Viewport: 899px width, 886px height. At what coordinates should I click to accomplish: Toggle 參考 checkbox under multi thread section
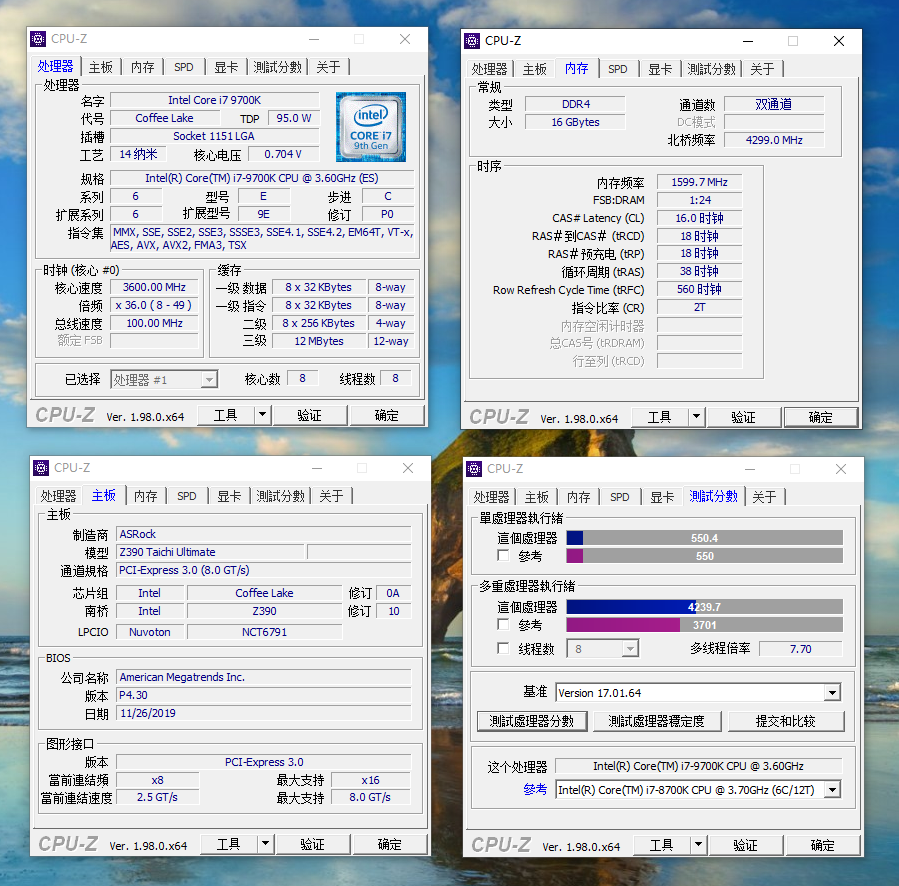[503, 624]
